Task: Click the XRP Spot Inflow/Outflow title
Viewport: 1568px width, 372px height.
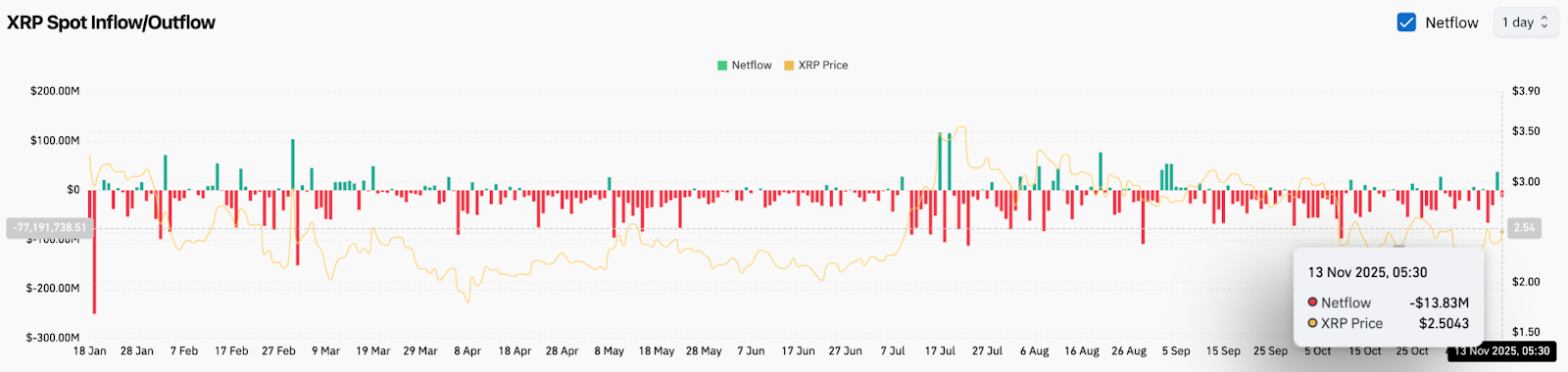Action: 111,23
